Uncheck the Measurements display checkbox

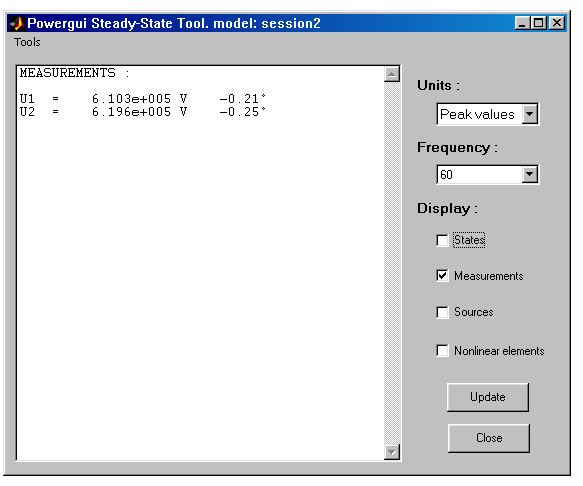tap(442, 276)
